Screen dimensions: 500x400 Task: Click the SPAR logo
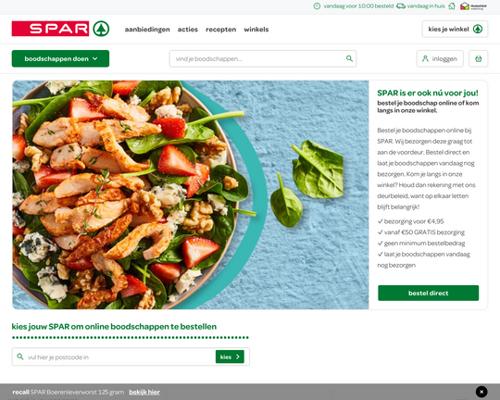click(60, 28)
